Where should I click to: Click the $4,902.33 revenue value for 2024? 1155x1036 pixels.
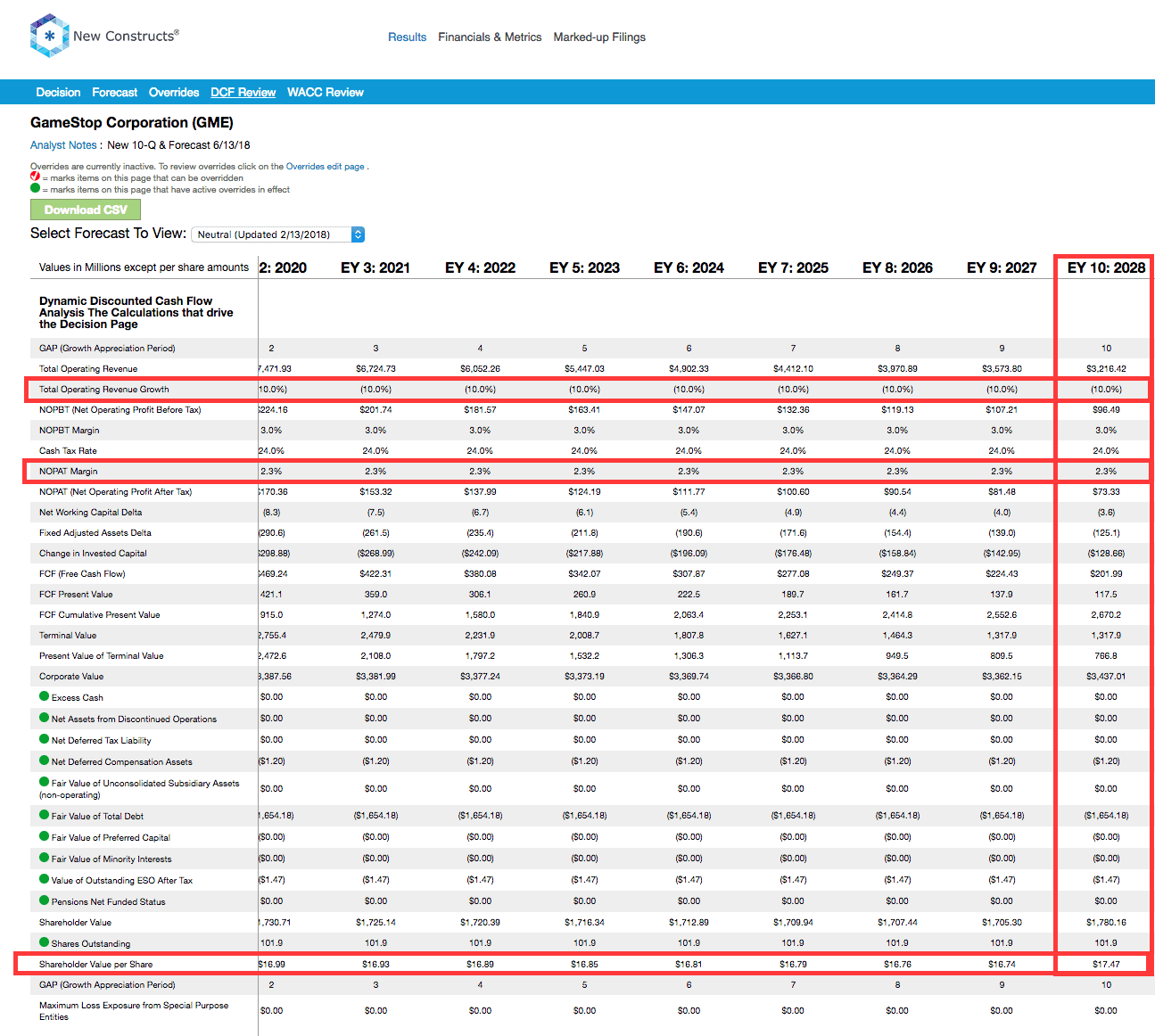[x=689, y=369]
